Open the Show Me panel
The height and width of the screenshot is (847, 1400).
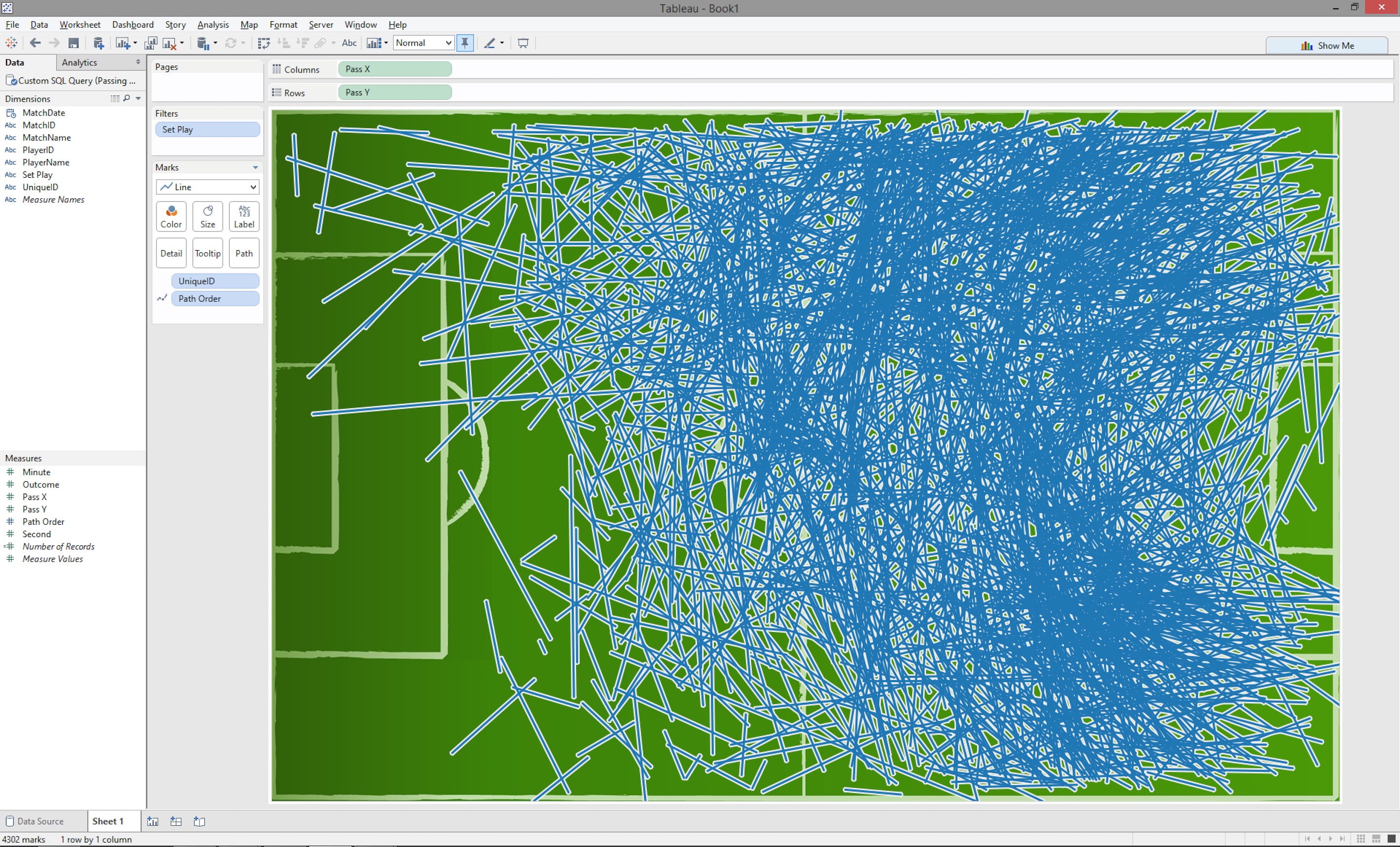point(1327,45)
